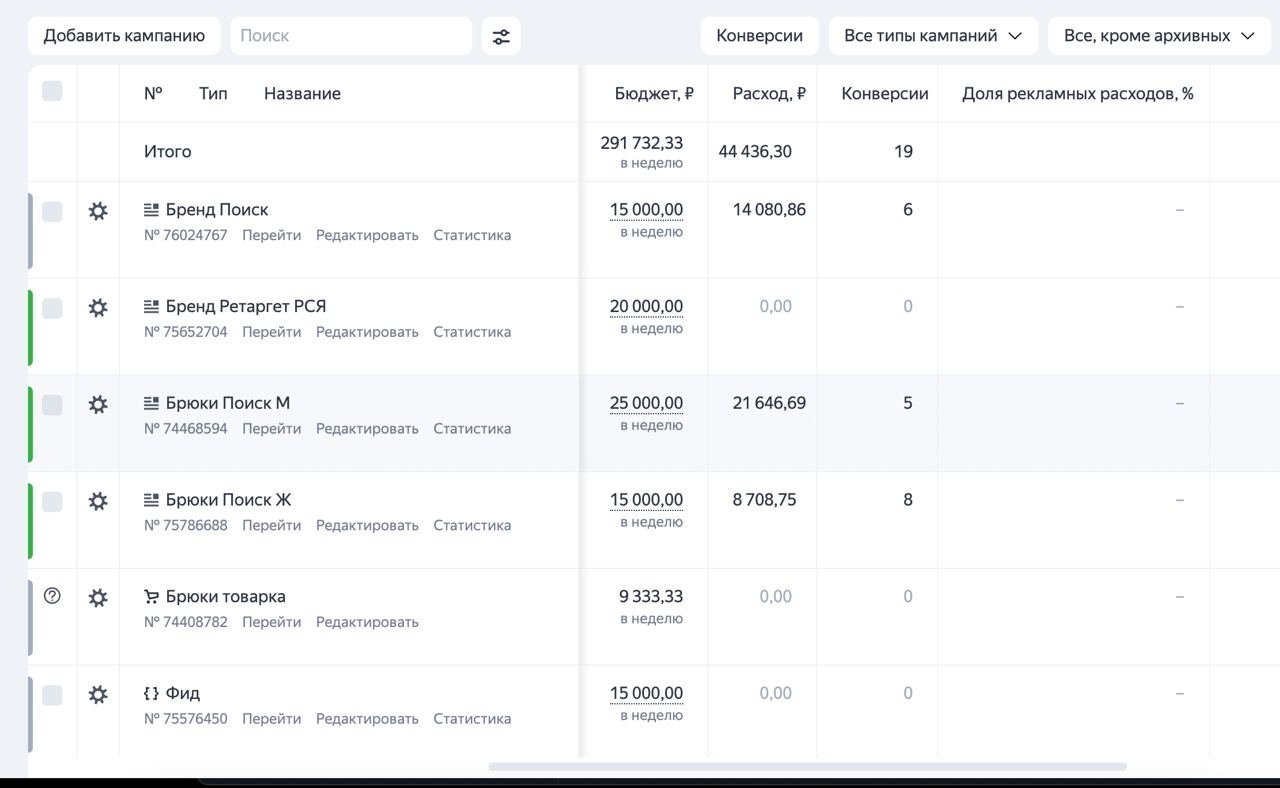Toggle the select-all checkbox in table header
This screenshot has height=788, width=1280.
click(x=52, y=91)
